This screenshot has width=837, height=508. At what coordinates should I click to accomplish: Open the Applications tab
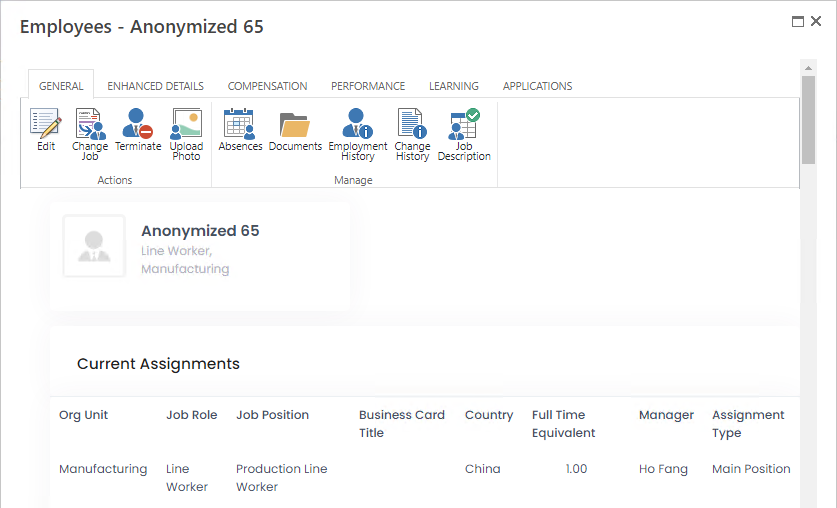pyautogui.click(x=537, y=86)
